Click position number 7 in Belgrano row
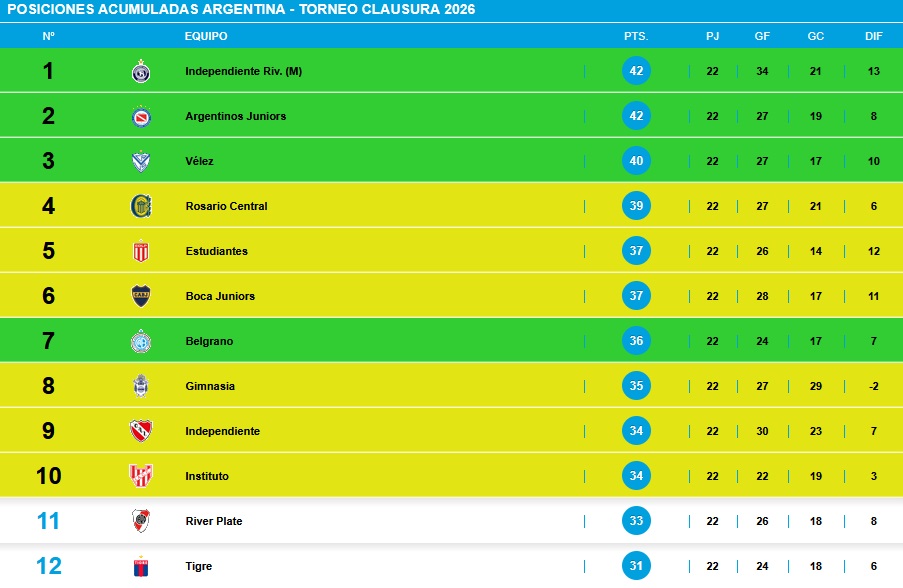Image resolution: width=903 pixels, height=588 pixels. pos(48,341)
